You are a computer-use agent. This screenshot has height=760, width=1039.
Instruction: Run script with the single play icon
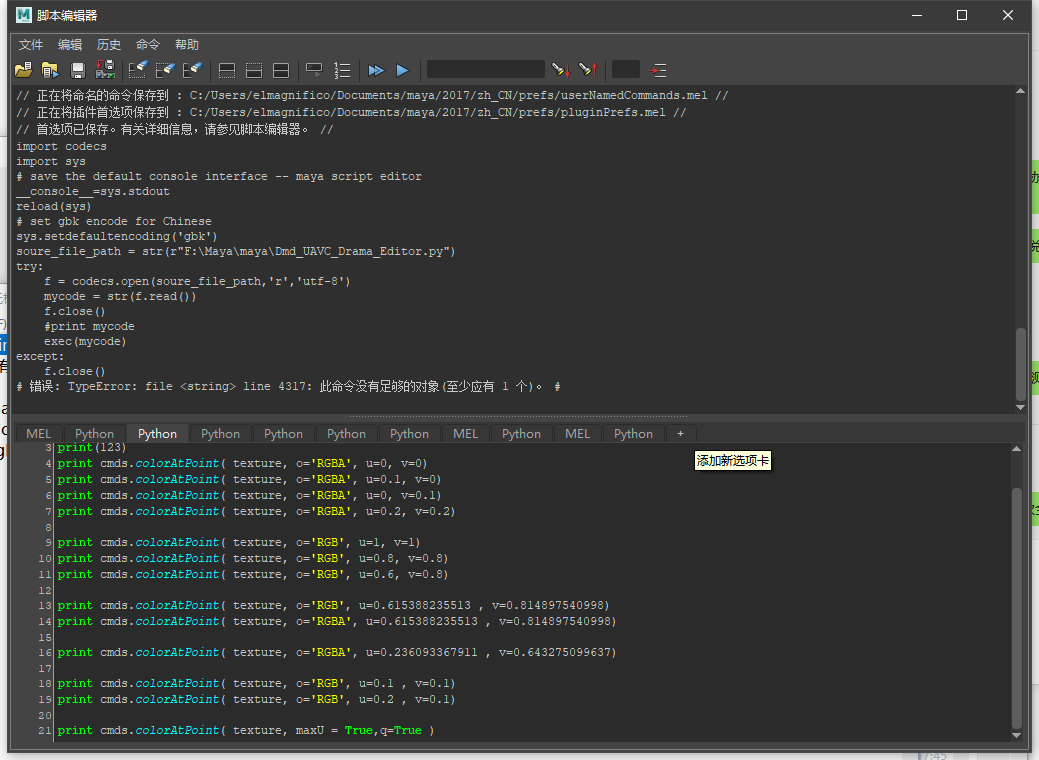click(x=402, y=70)
